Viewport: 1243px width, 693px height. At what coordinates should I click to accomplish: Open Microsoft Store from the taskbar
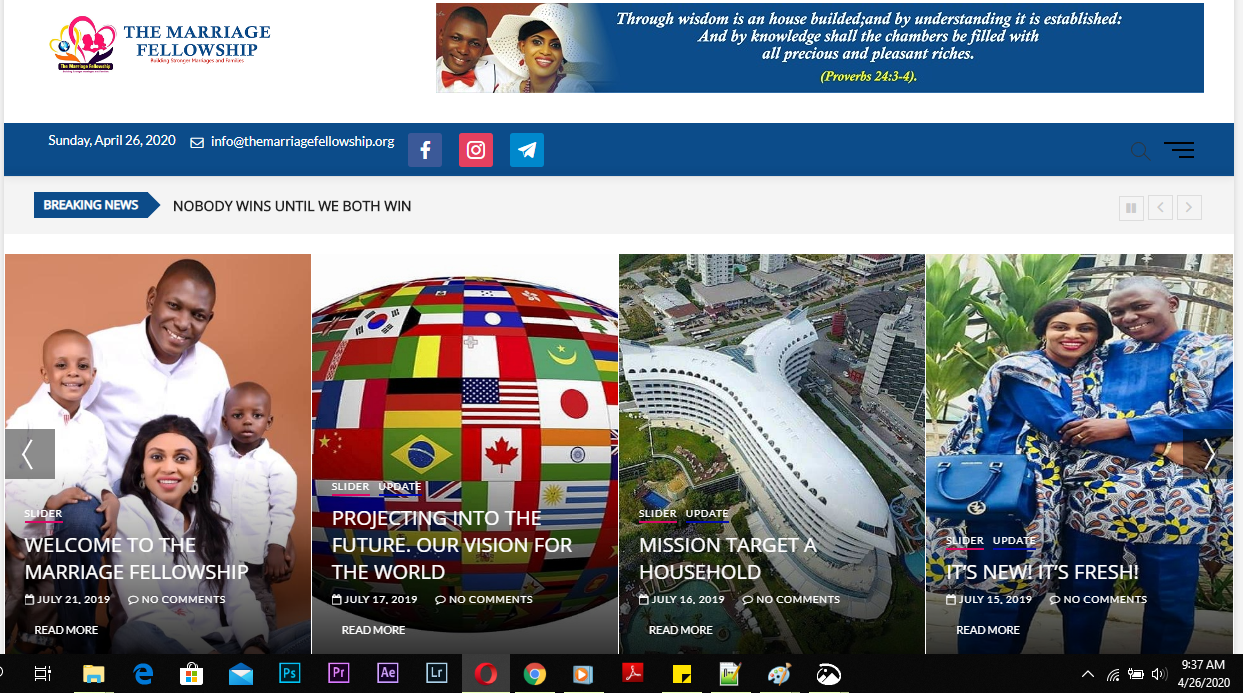point(192,674)
